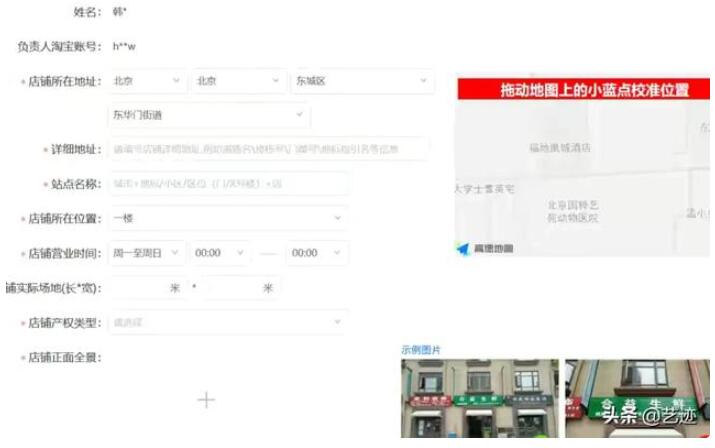Open the 东华门街道 street dropdown
Image resolution: width=715 pixels, height=448 pixels.
coord(208,115)
